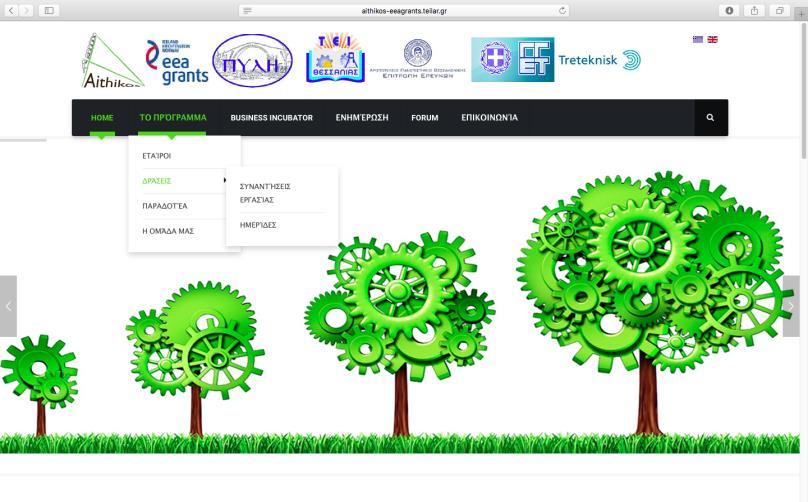Switch language with Greek flag icon
Image resolution: width=808 pixels, height=502 pixels.
click(698, 39)
